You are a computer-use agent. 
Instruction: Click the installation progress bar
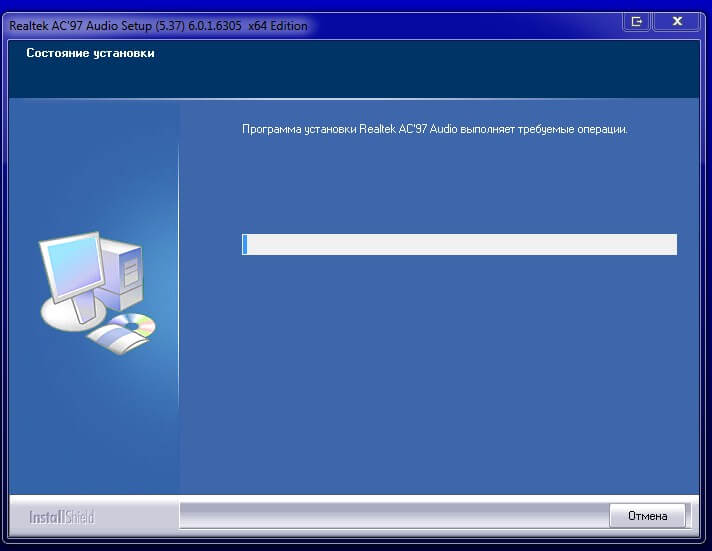459,244
